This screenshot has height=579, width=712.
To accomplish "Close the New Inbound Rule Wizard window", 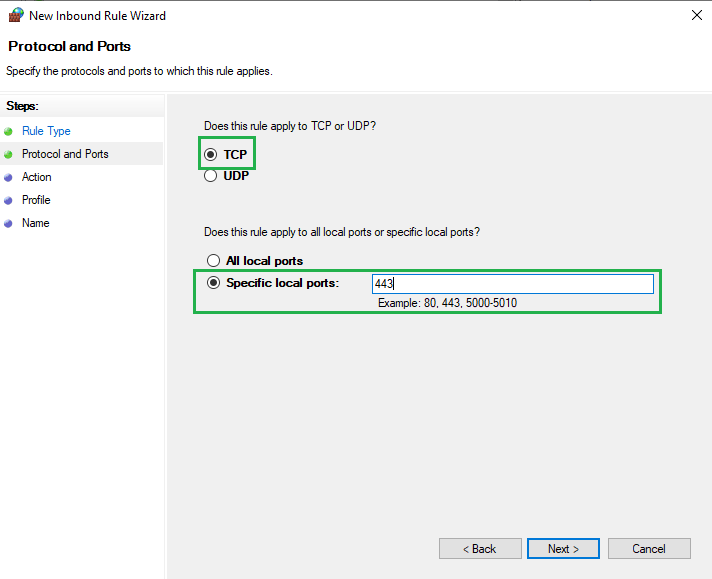I will (x=697, y=15).
